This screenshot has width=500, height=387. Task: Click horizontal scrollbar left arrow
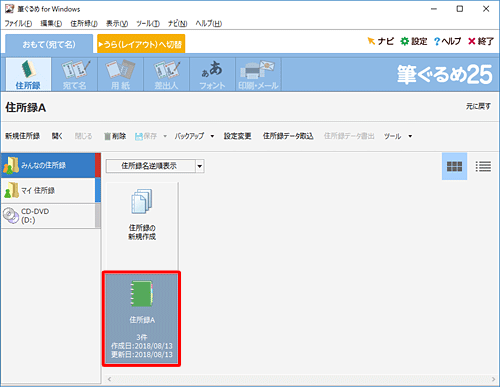109,379
